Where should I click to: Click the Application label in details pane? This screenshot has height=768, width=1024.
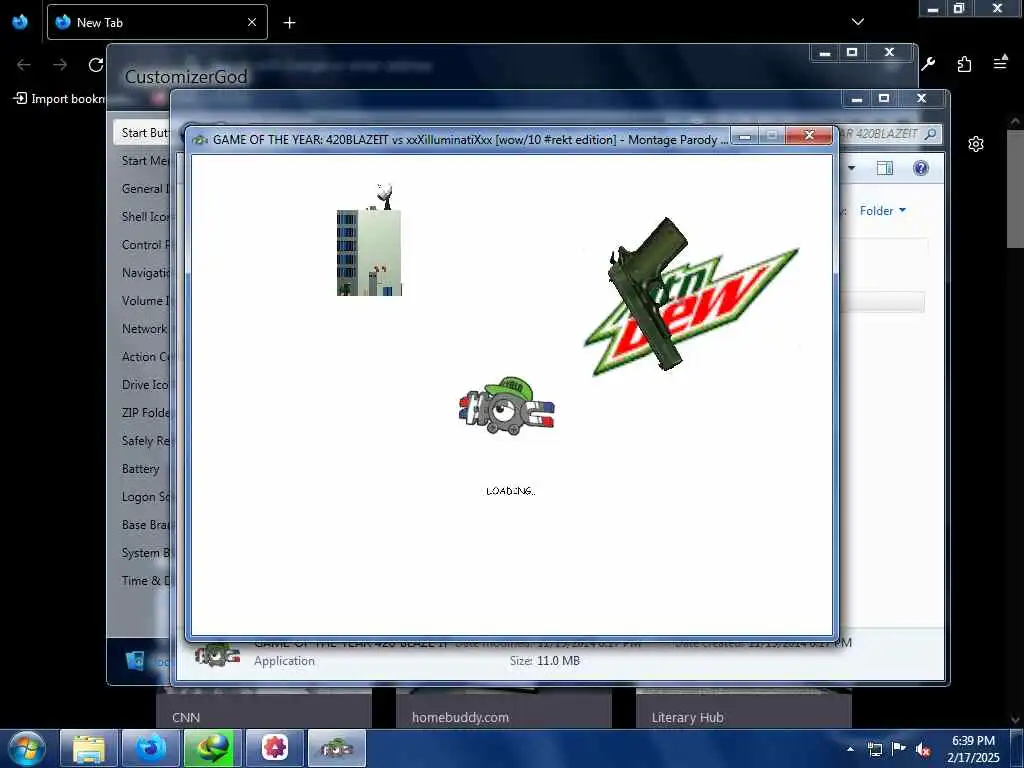pyautogui.click(x=284, y=661)
